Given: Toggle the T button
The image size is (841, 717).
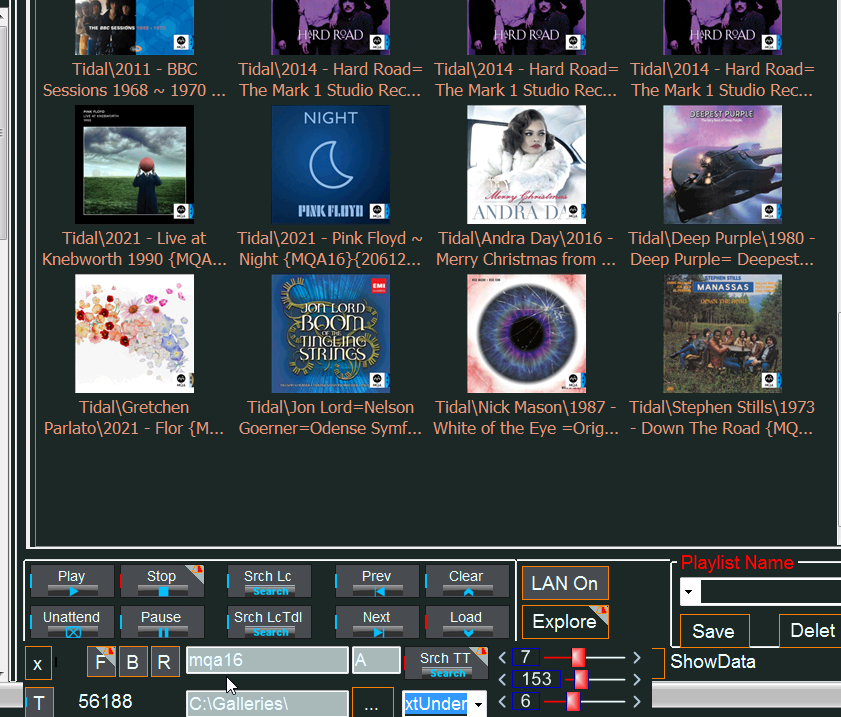Looking at the screenshot, I should [39, 702].
